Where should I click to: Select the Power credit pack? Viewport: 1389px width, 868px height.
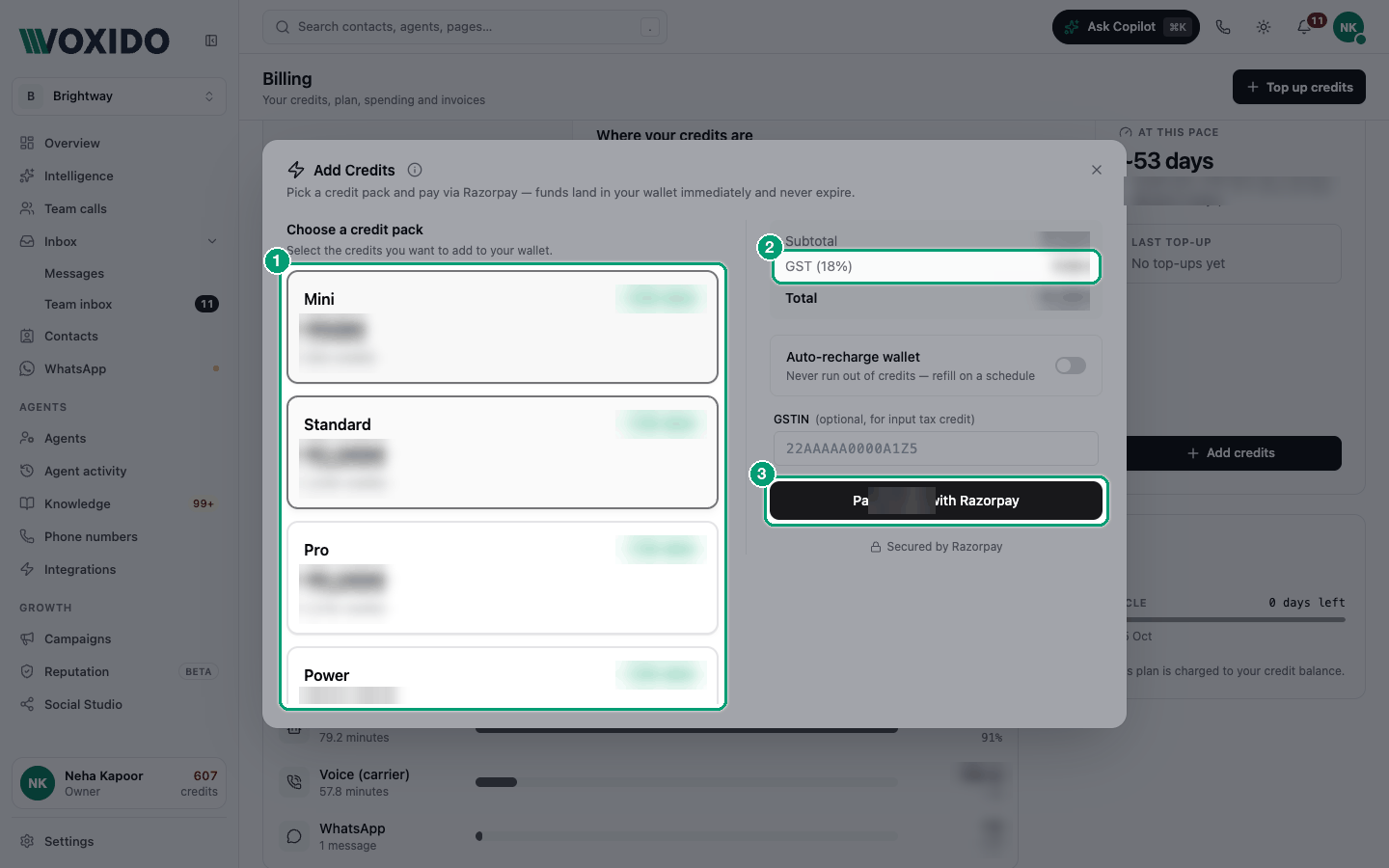point(503,677)
